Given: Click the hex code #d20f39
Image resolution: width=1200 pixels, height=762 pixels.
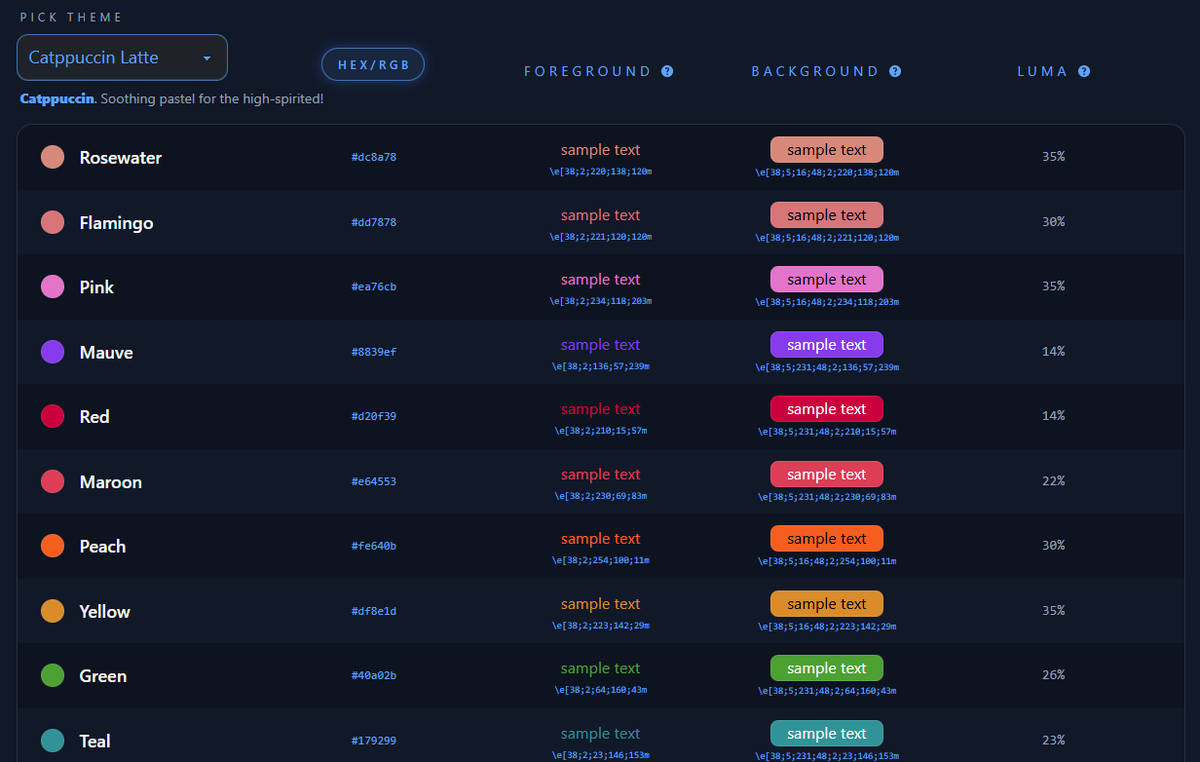Looking at the screenshot, I should click(374, 416).
